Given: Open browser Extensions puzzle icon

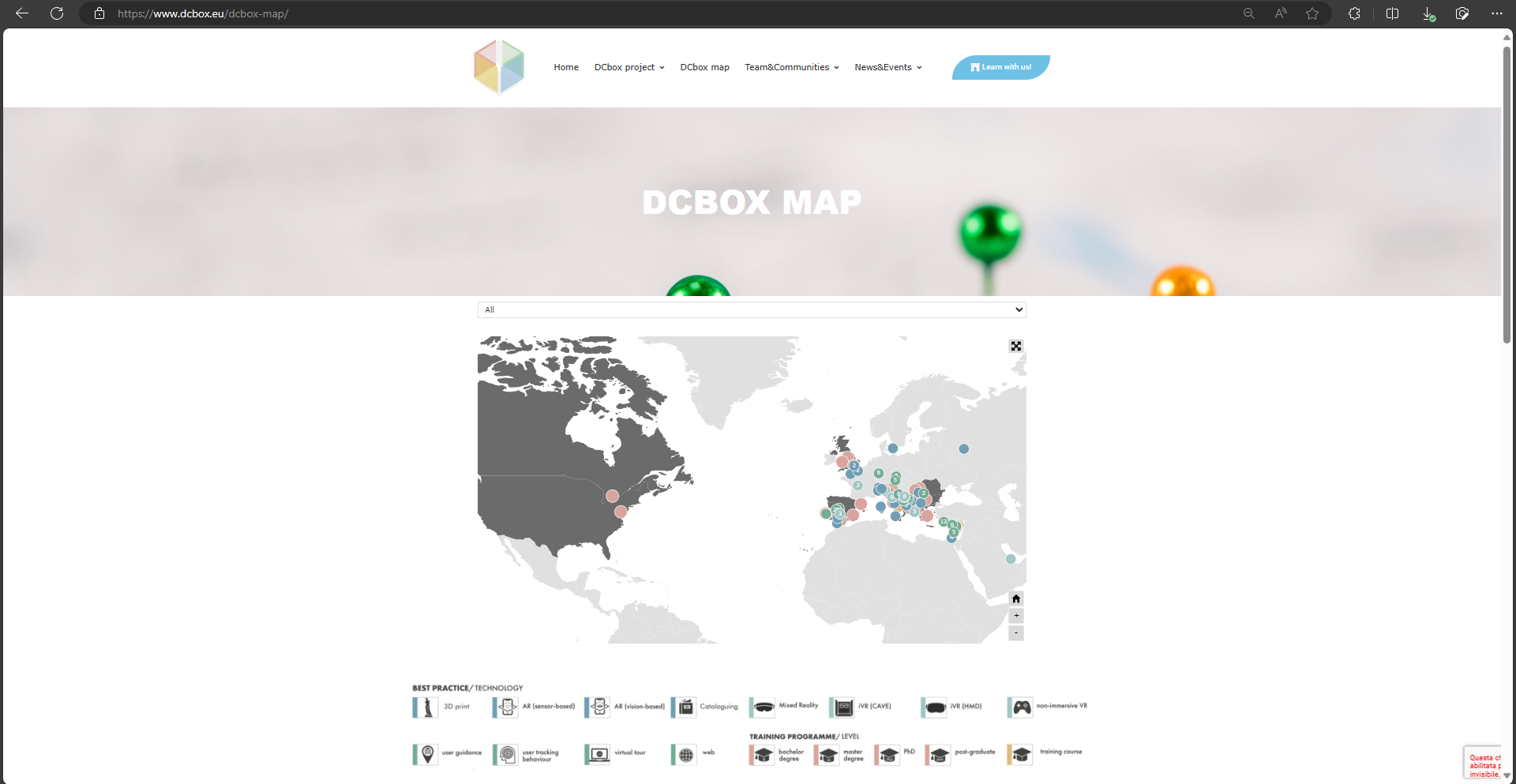Looking at the screenshot, I should click(x=1354, y=13).
